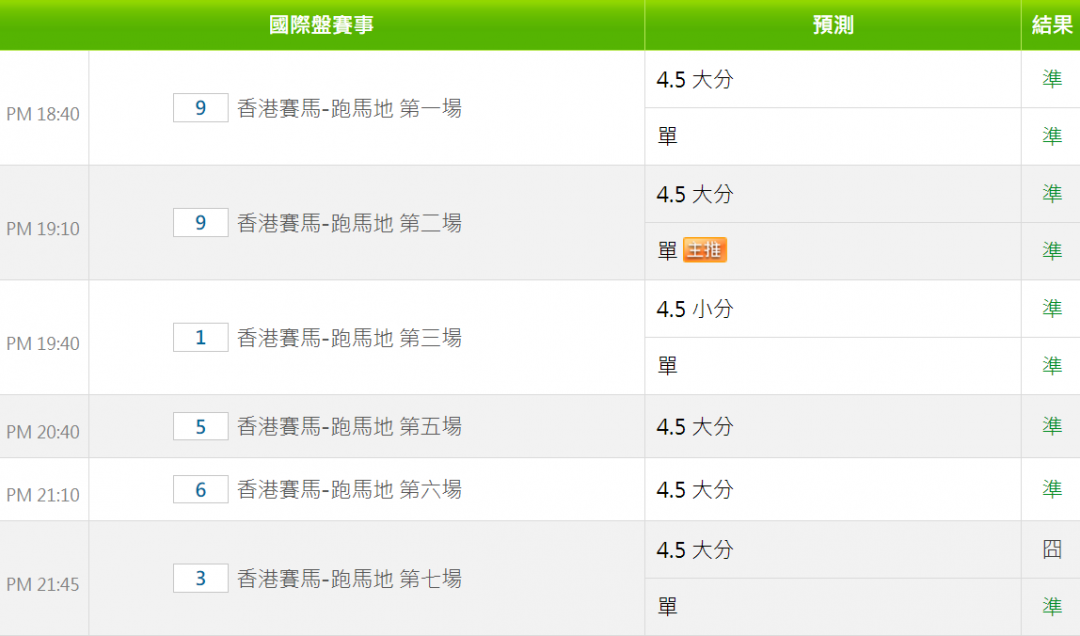
Task: Open 香港賽馬-跑馬地 第三場 event
Action: pos(349,338)
